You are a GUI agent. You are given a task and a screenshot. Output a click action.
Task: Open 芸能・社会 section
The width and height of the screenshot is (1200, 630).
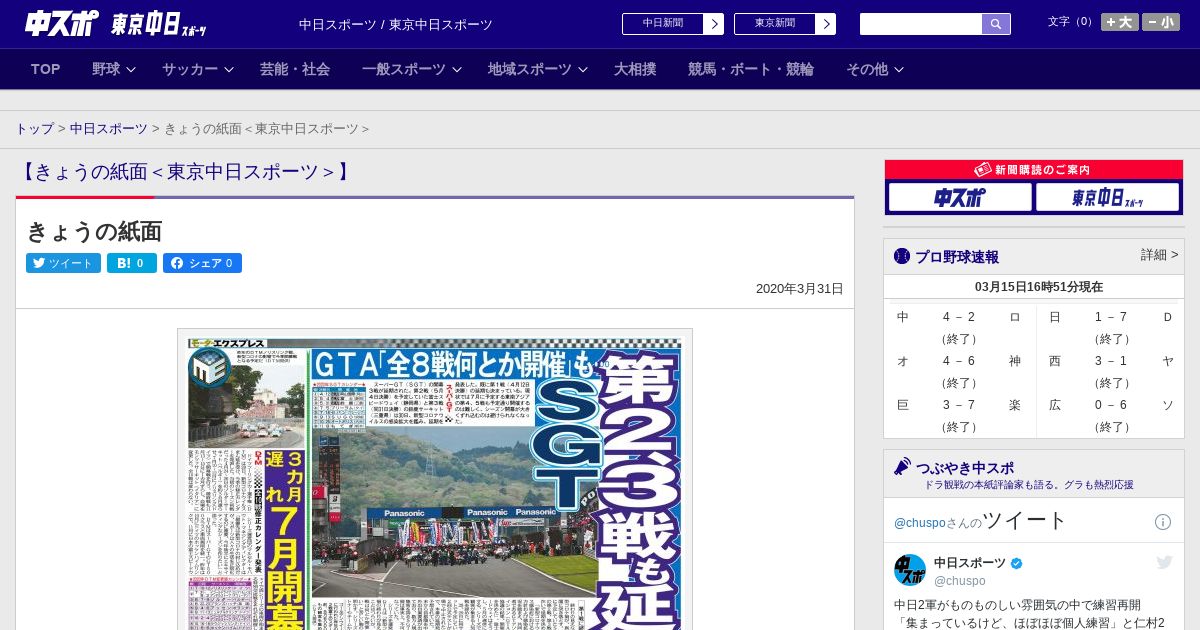295,69
